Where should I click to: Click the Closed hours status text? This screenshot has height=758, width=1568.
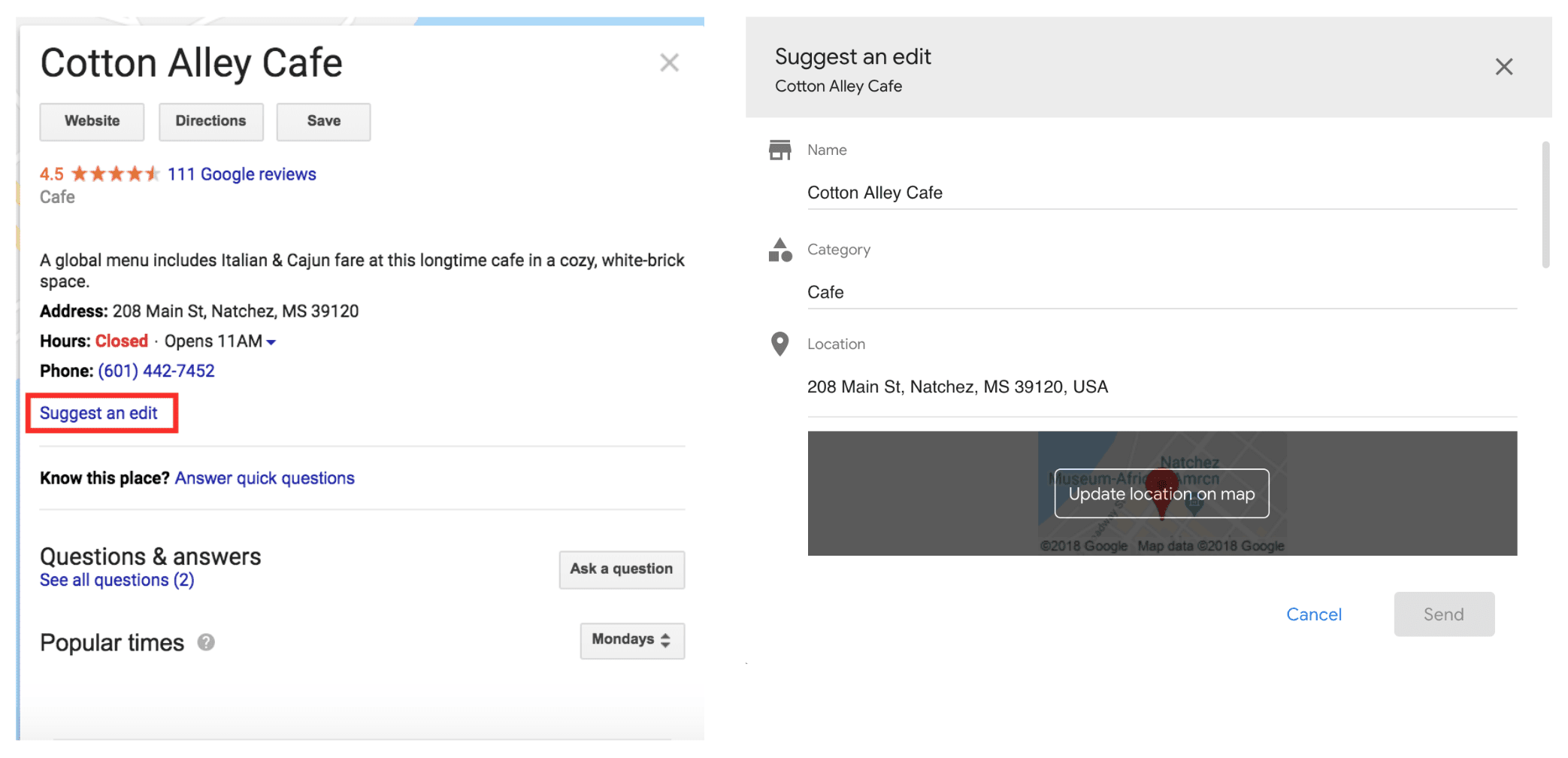[x=122, y=341]
